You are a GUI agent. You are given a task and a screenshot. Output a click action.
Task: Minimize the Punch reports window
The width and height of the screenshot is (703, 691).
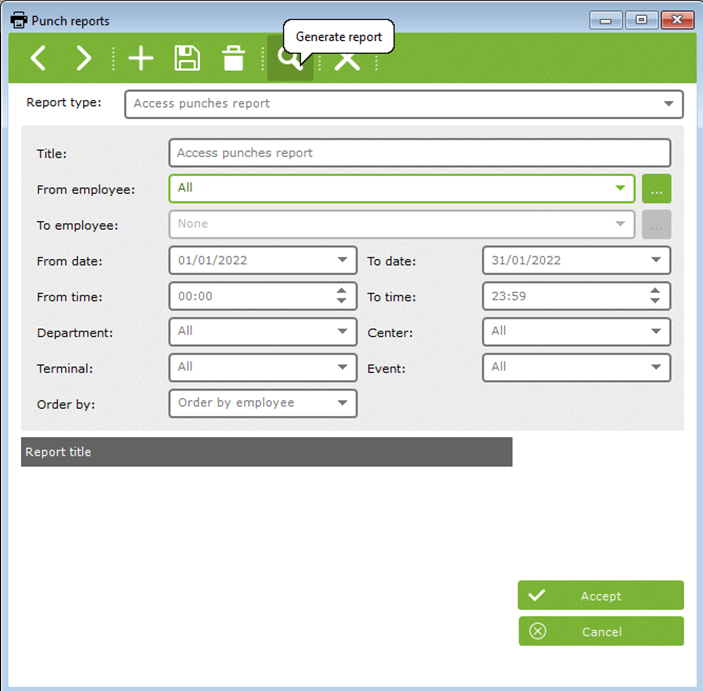tap(606, 20)
